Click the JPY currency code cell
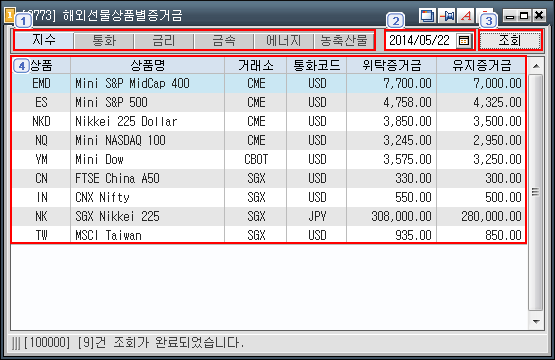This screenshot has height=360, width=555. click(317, 216)
